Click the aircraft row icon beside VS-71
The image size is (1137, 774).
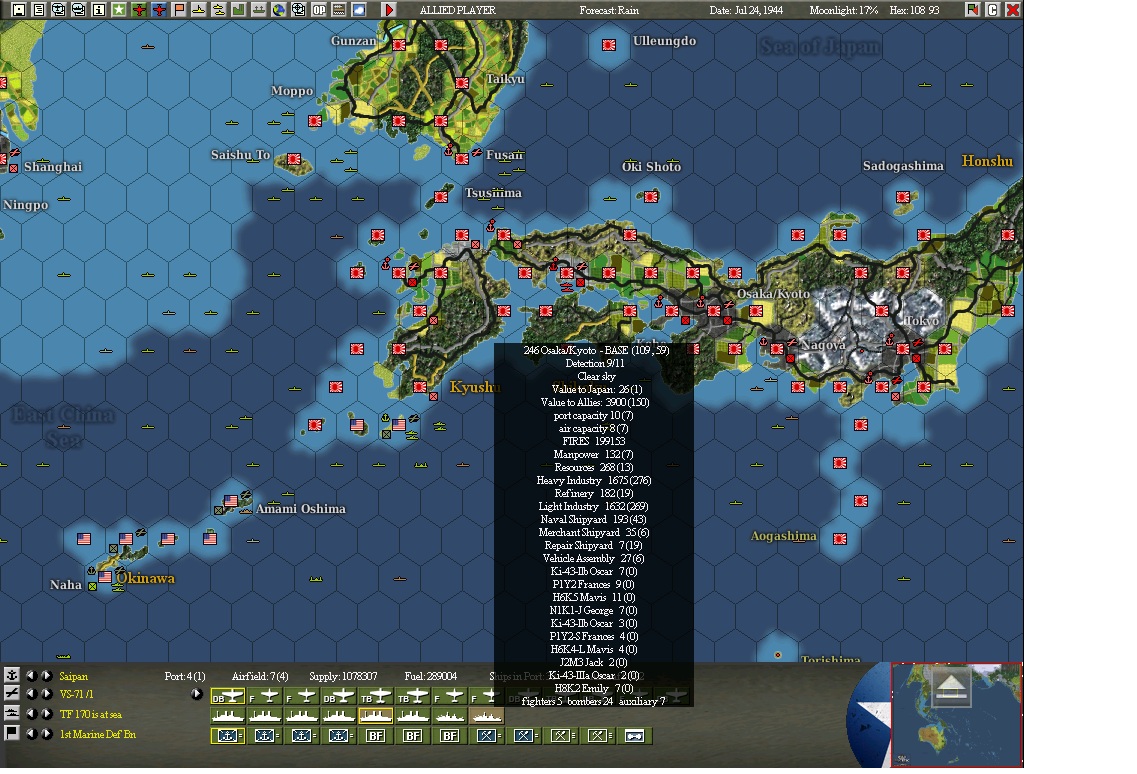tap(12, 693)
